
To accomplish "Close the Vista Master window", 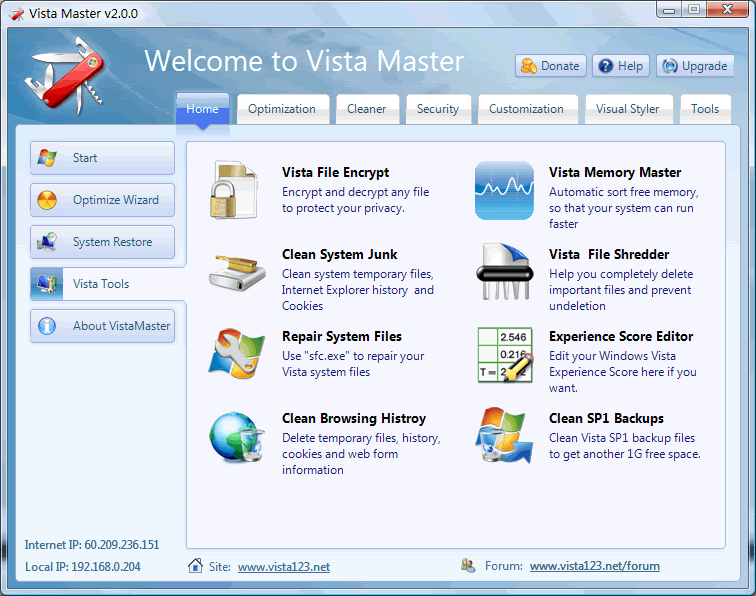I will point(728,10).
